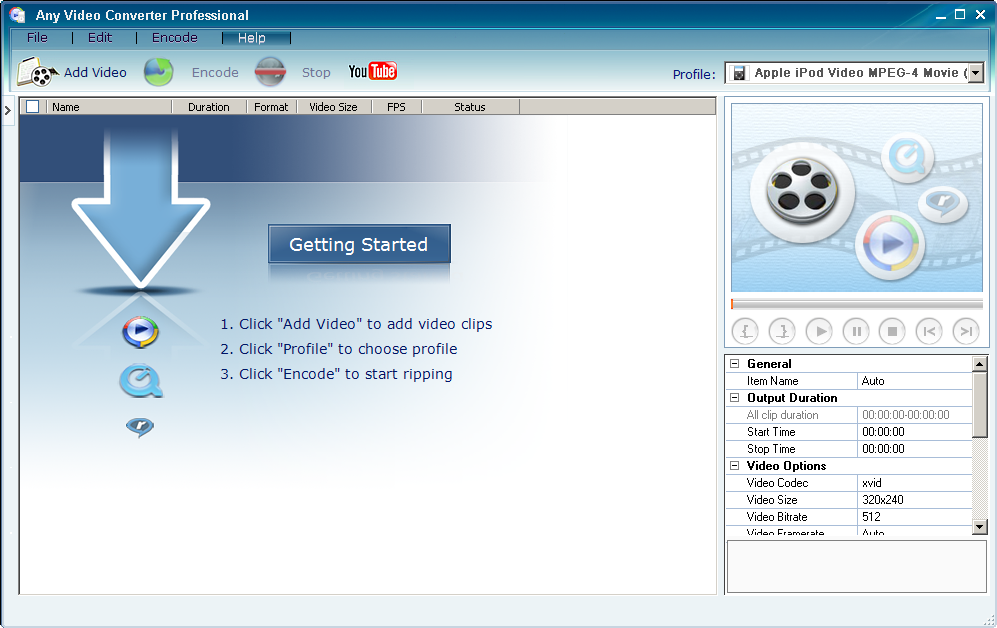Open the YouTube logo button
Viewport: 997px width, 628px height.
pos(373,71)
